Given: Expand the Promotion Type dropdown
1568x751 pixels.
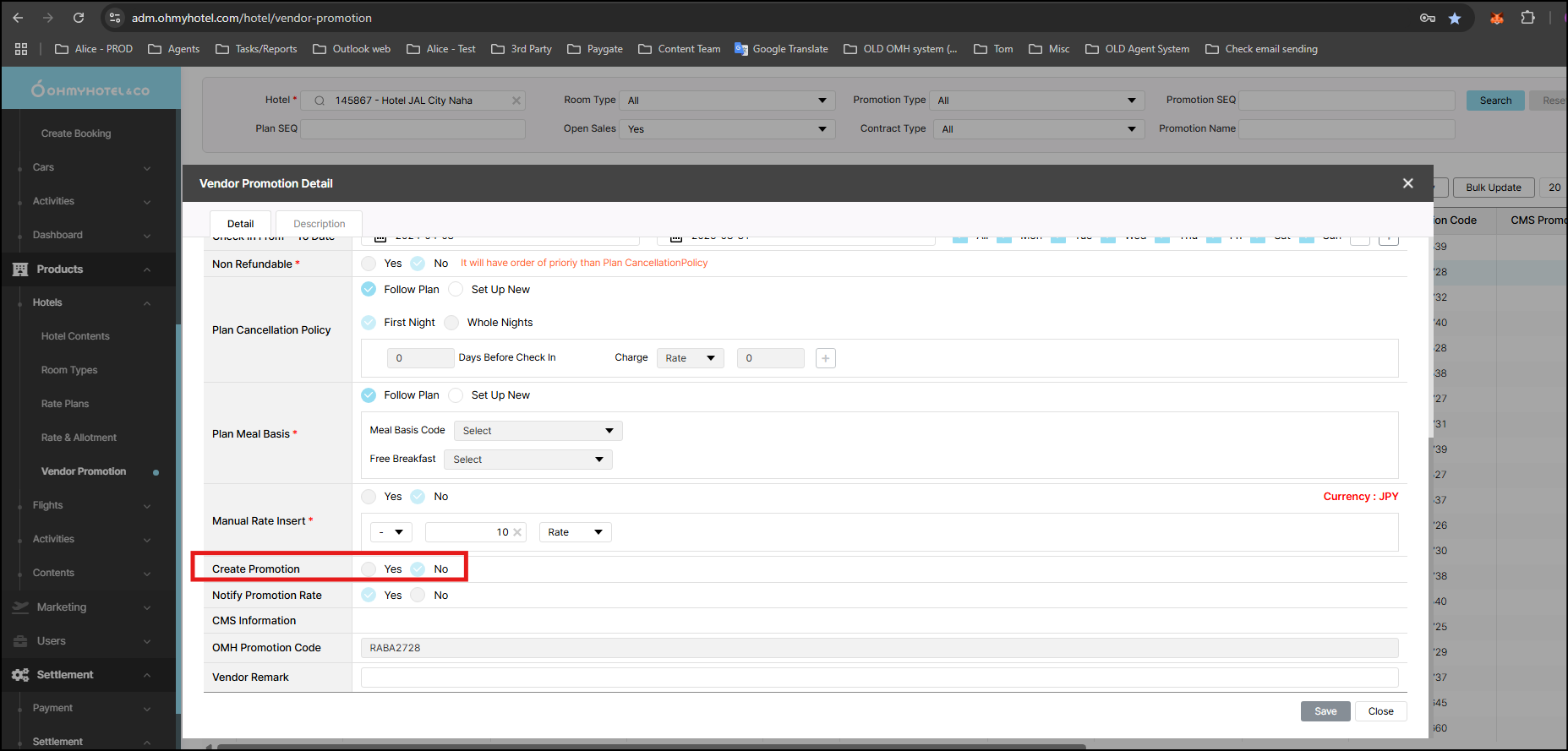Looking at the screenshot, I should click(x=1036, y=101).
